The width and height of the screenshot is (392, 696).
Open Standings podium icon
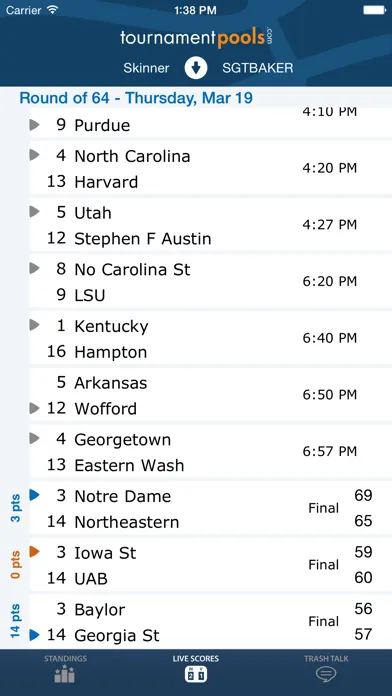[65, 674]
